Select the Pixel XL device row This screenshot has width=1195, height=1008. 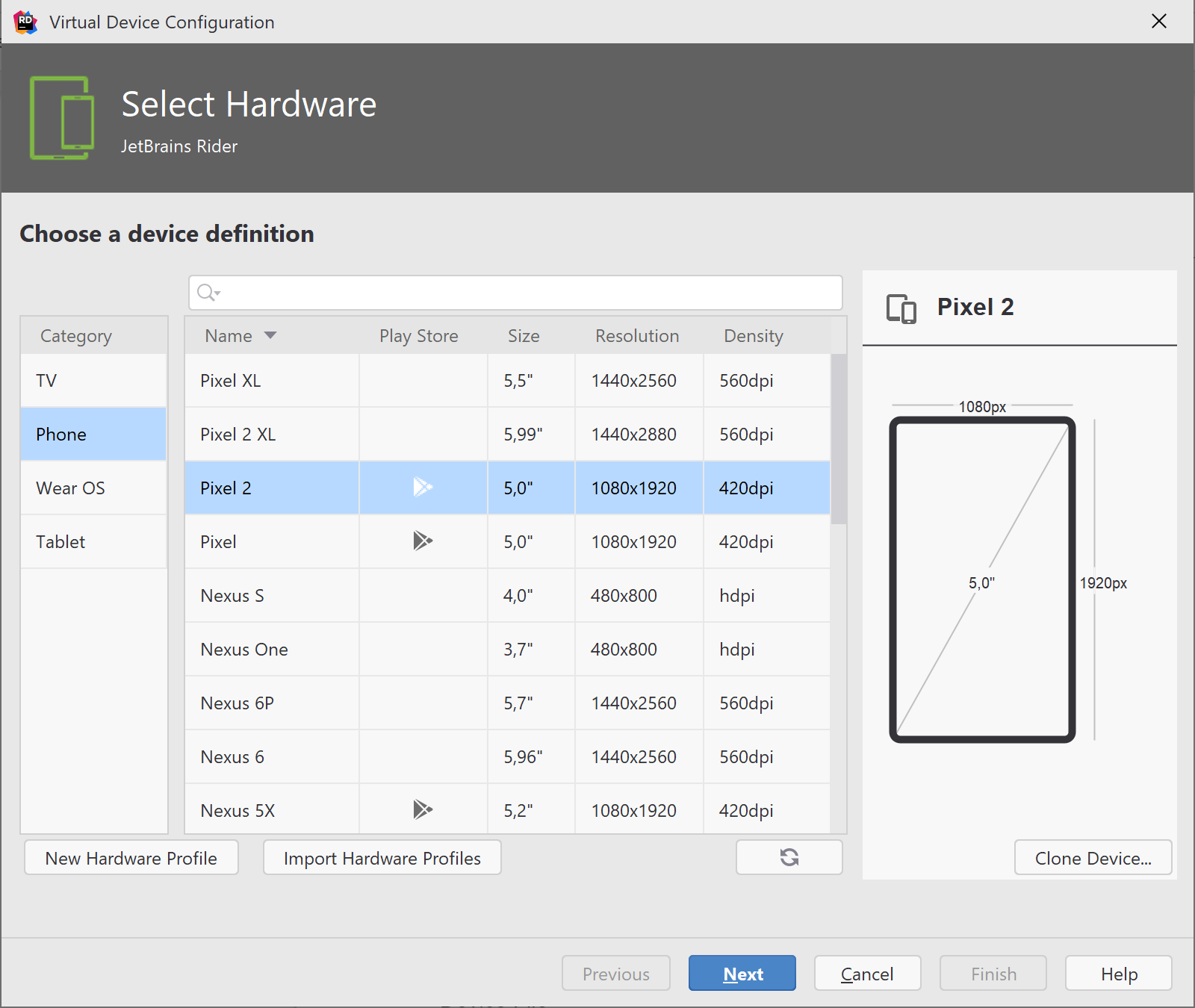pyautogui.click(x=508, y=381)
